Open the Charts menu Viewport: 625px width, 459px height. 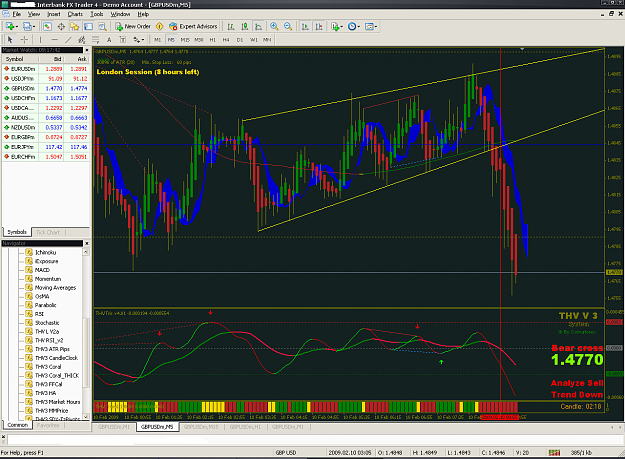point(75,14)
